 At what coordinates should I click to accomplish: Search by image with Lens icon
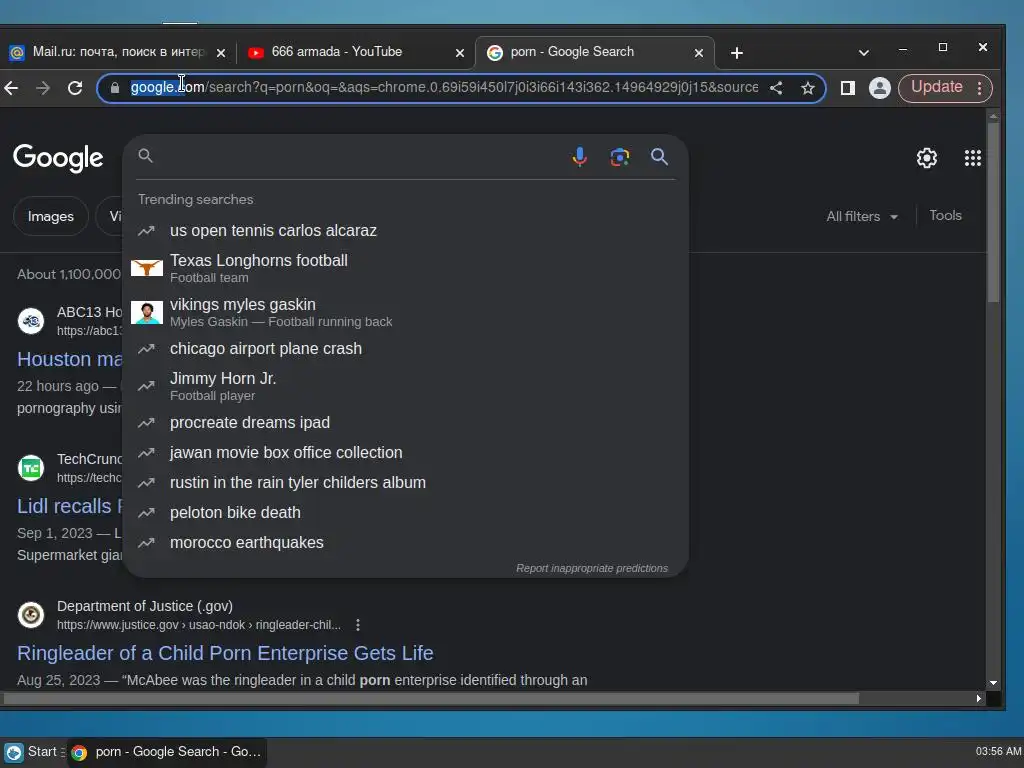tap(619, 157)
